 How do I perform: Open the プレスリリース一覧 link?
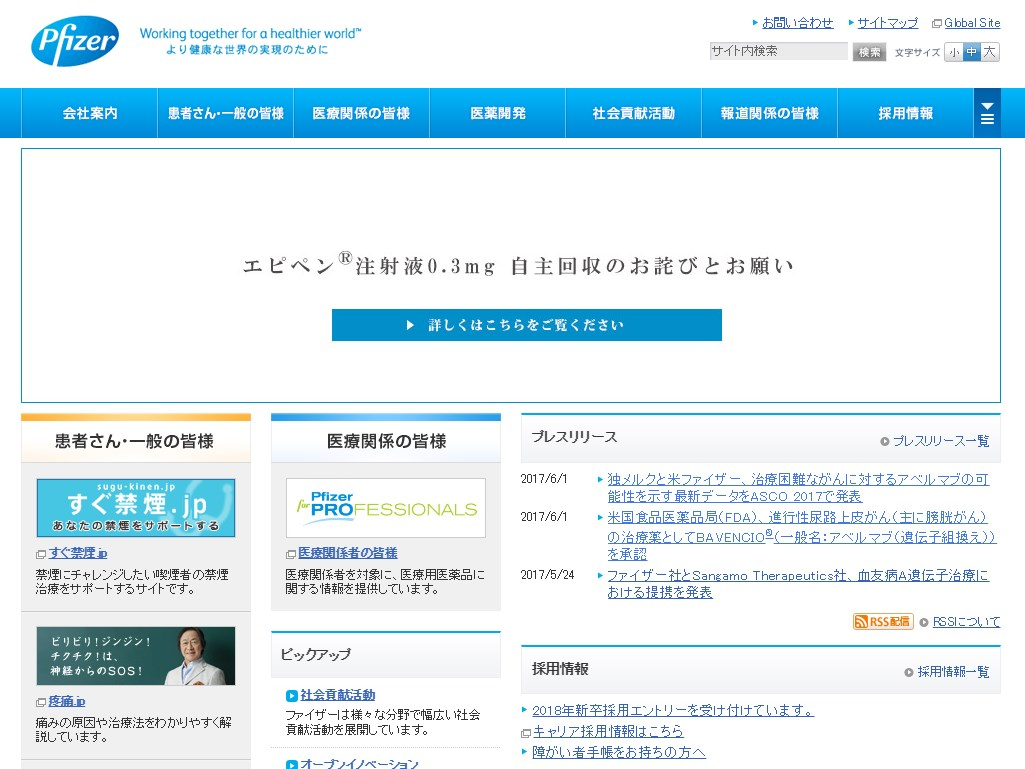[x=941, y=441]
